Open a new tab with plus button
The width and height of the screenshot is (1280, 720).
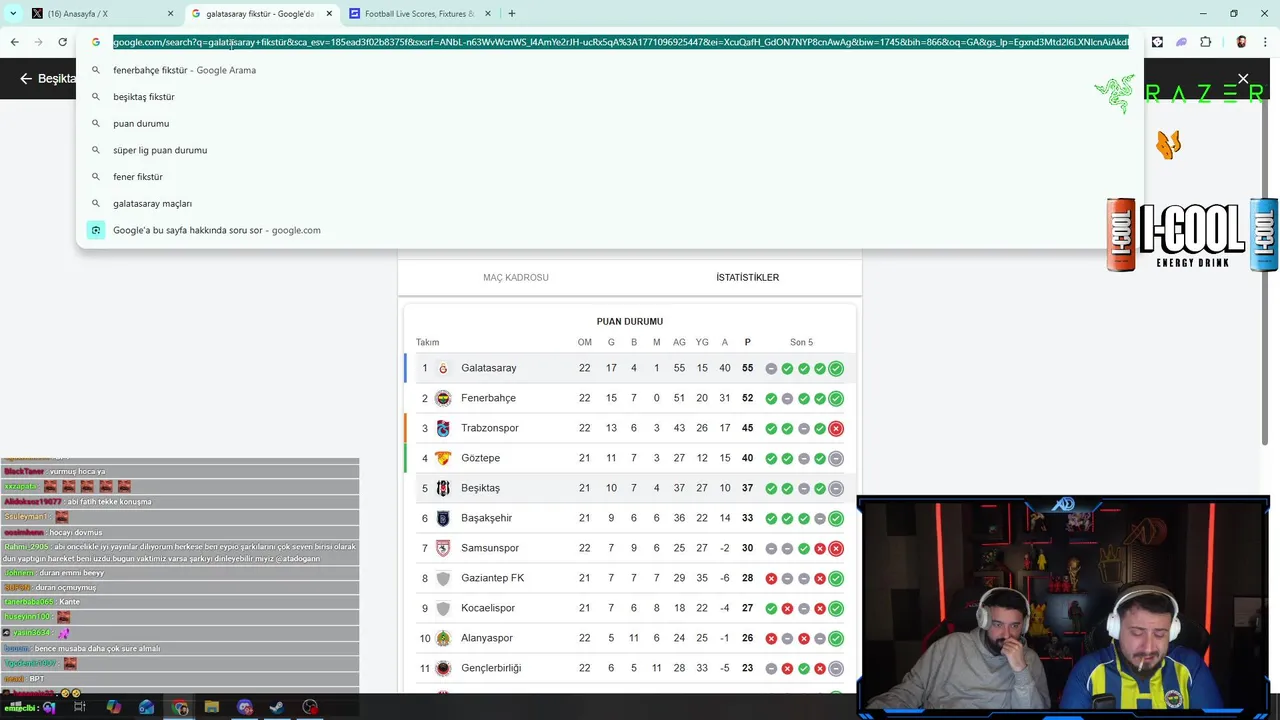[511, 13]
